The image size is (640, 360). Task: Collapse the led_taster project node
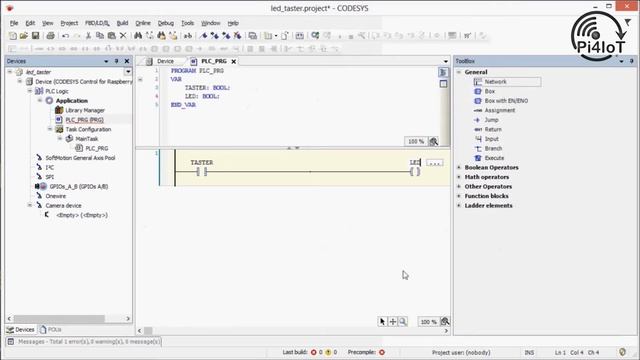pos(10,72)
